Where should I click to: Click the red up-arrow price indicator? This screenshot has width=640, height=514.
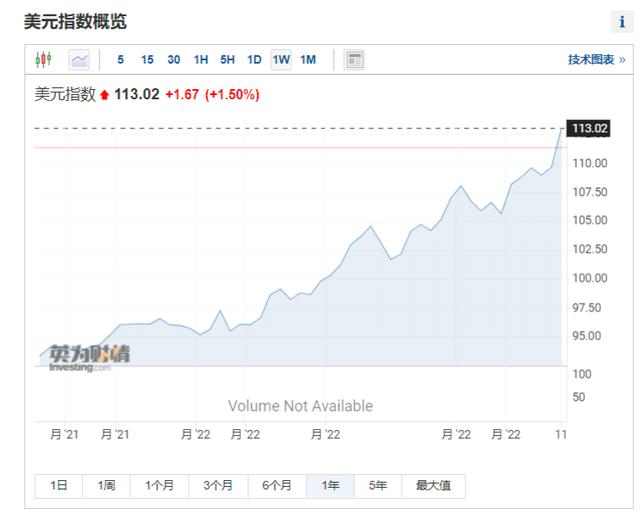105,95
